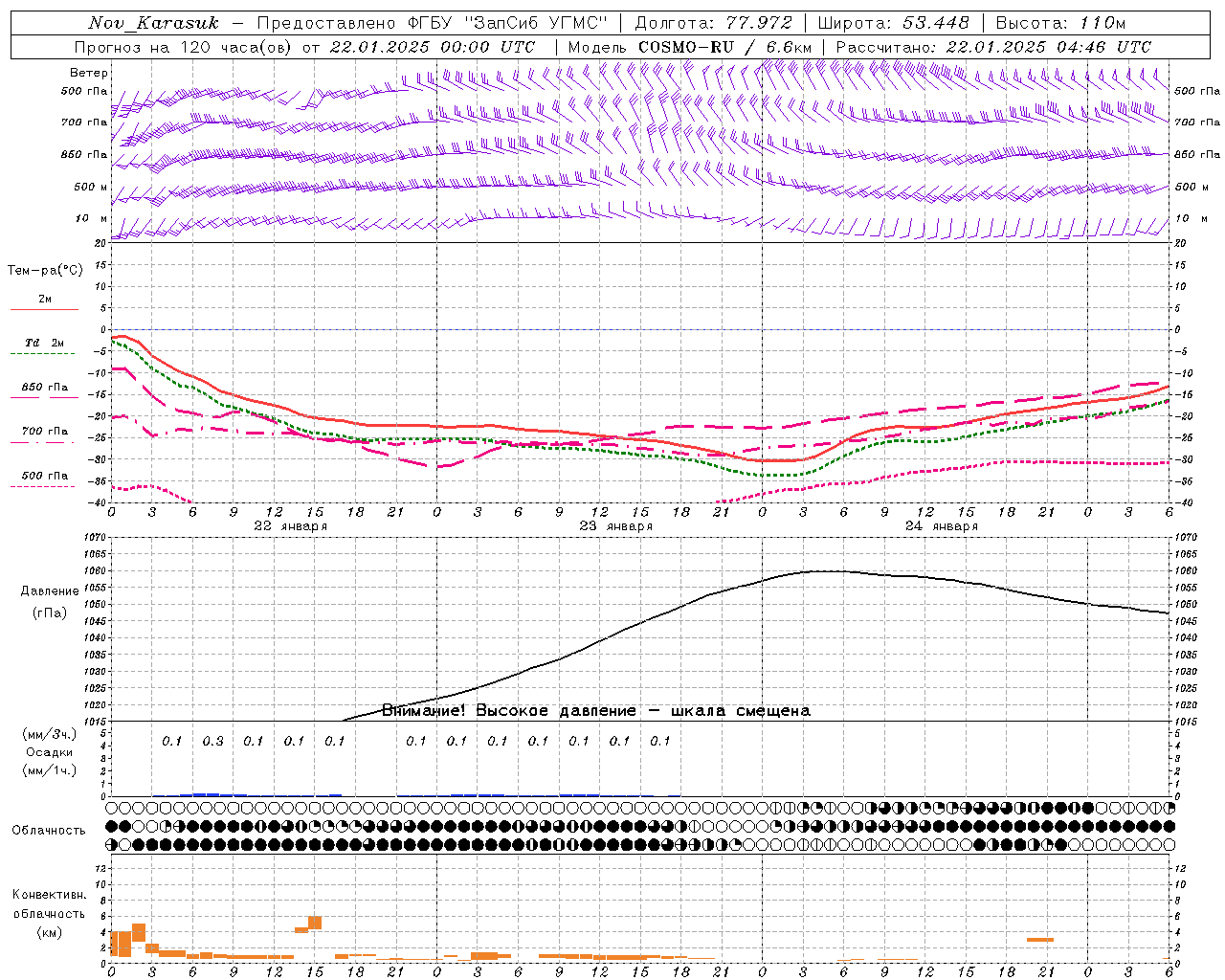The image size is (1225, 980).
Task: Click the dash-dot line sample under 700 гПа legend
Action: click(44, 442)
